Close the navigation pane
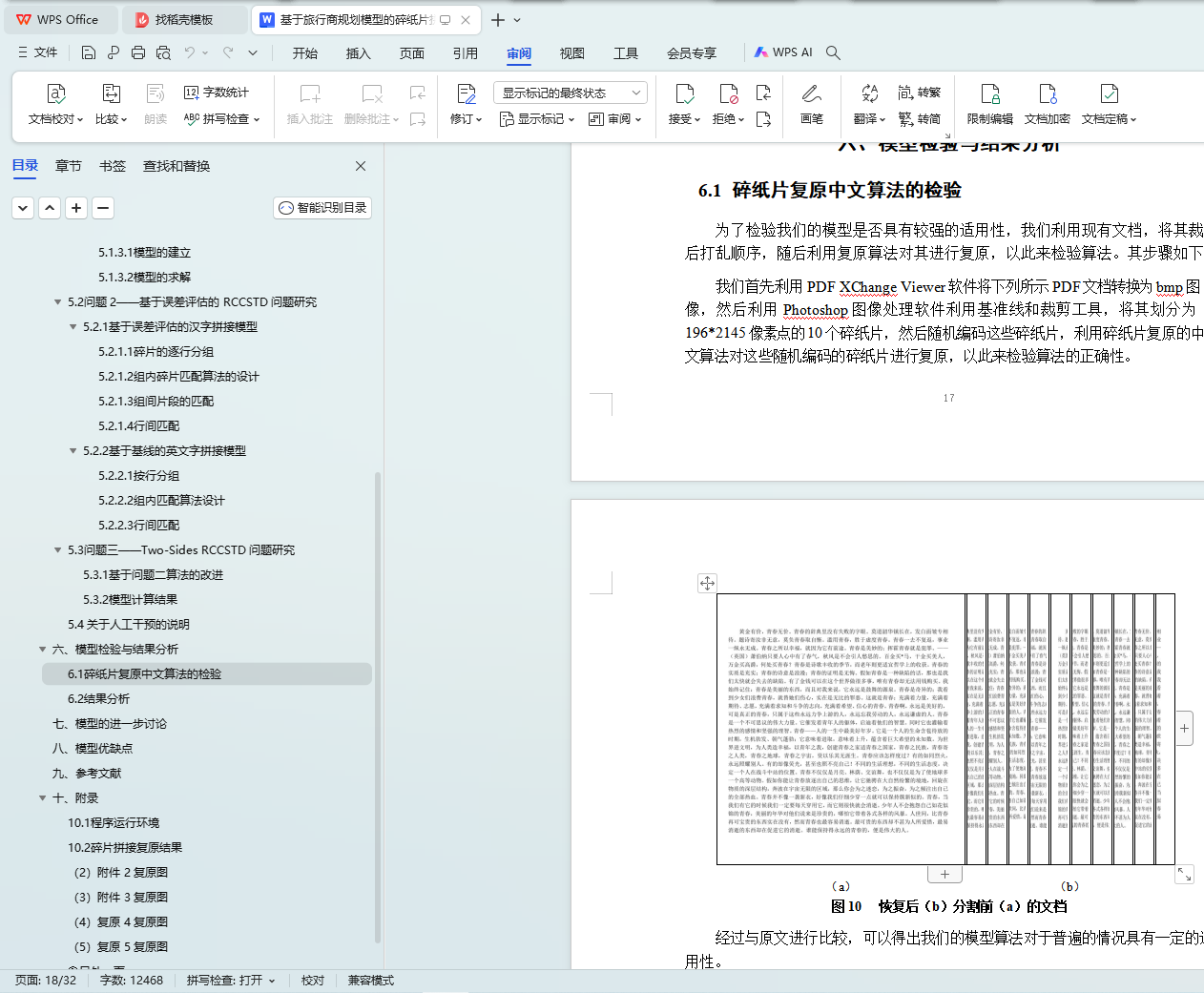The image size is (1204, 993). 361,166
